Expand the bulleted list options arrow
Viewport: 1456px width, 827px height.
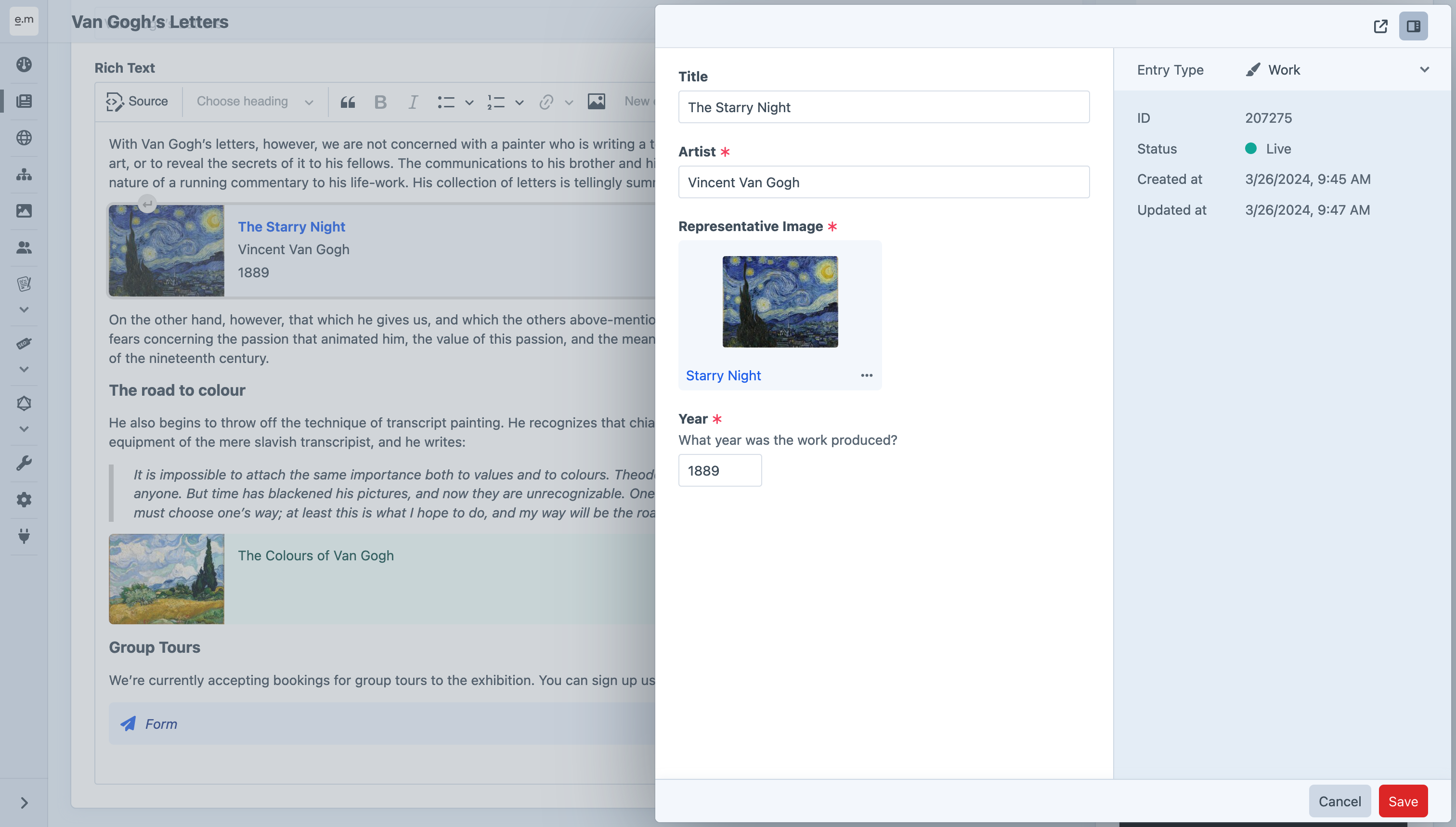coord(469,102)
